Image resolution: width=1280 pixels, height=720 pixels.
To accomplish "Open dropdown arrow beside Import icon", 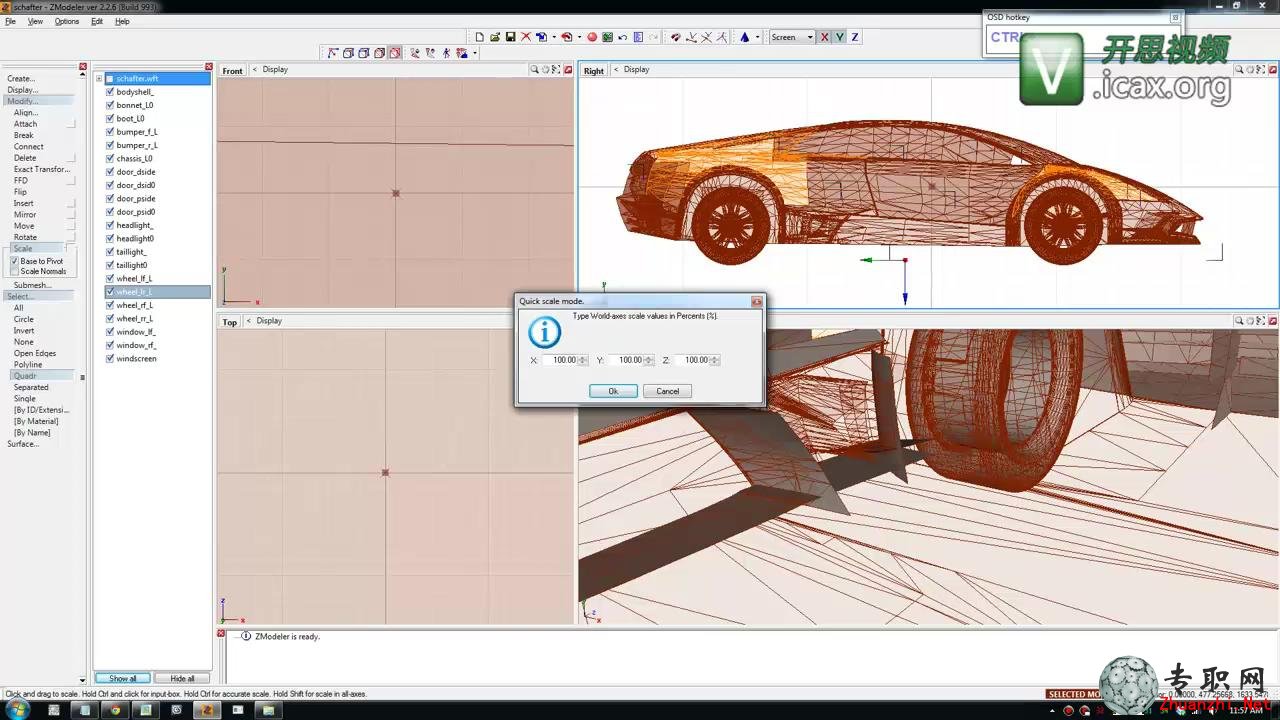I will (554, 37).
